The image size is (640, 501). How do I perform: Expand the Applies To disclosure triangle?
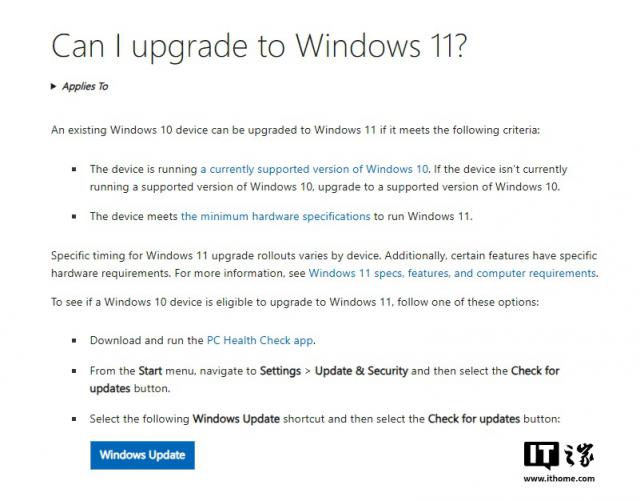pos(53,86)
